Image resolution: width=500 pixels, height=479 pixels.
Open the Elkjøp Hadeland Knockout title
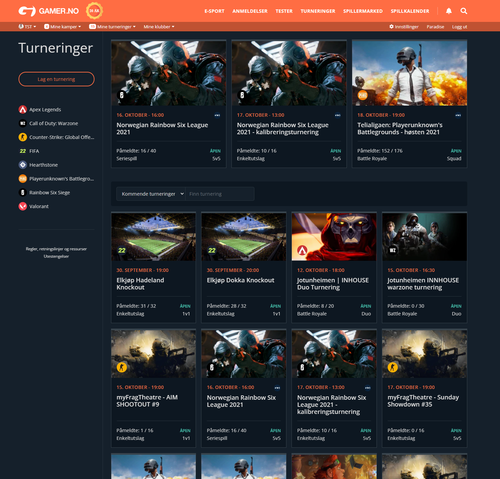click(x=140, y=284)
